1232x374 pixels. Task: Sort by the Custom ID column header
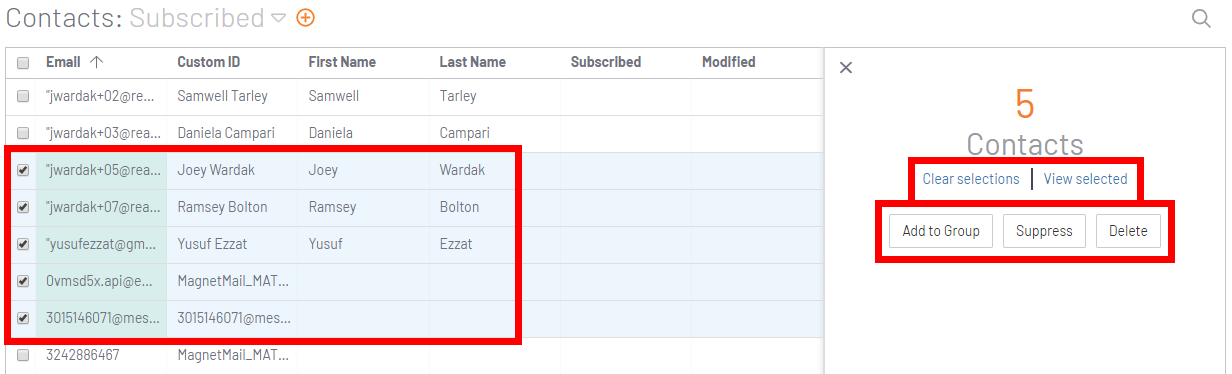tap(209, 62)
